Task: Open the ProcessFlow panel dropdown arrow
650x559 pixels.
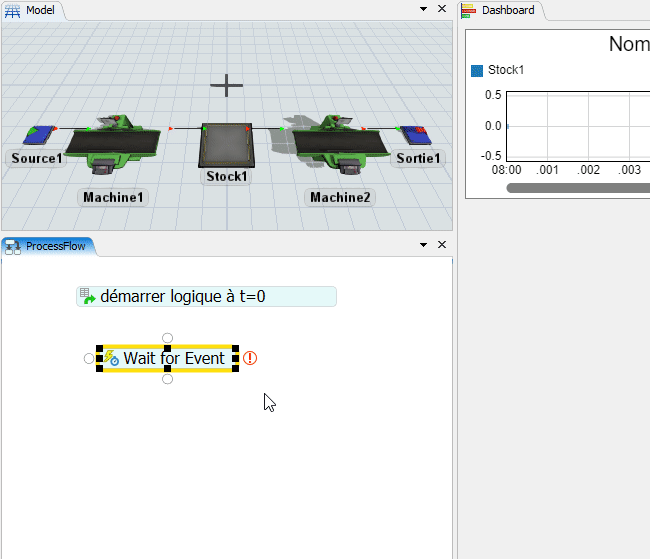Action: pyautogui.click(x=423, y=245)
